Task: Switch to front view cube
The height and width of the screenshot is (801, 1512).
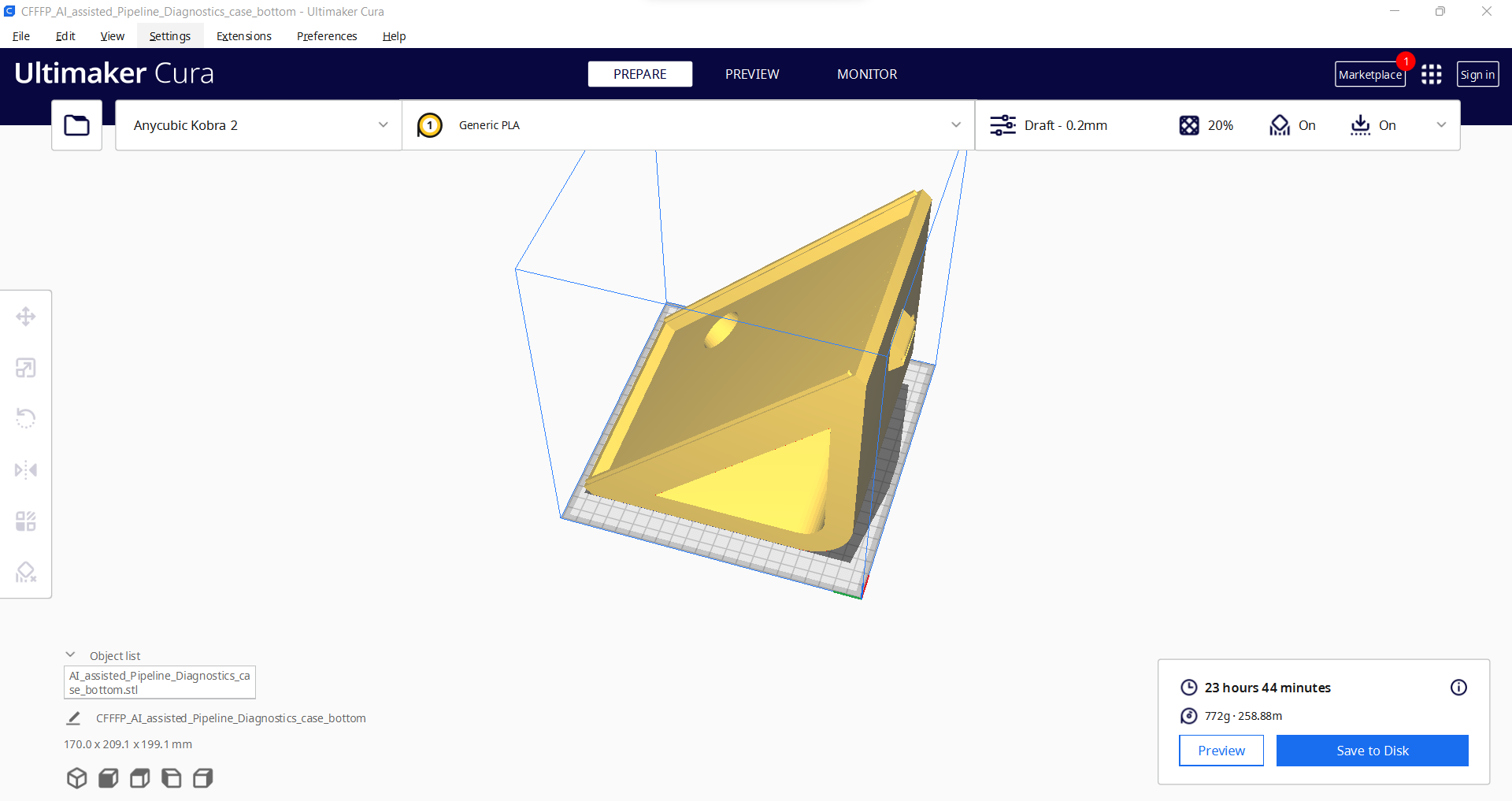Action: 108,778
